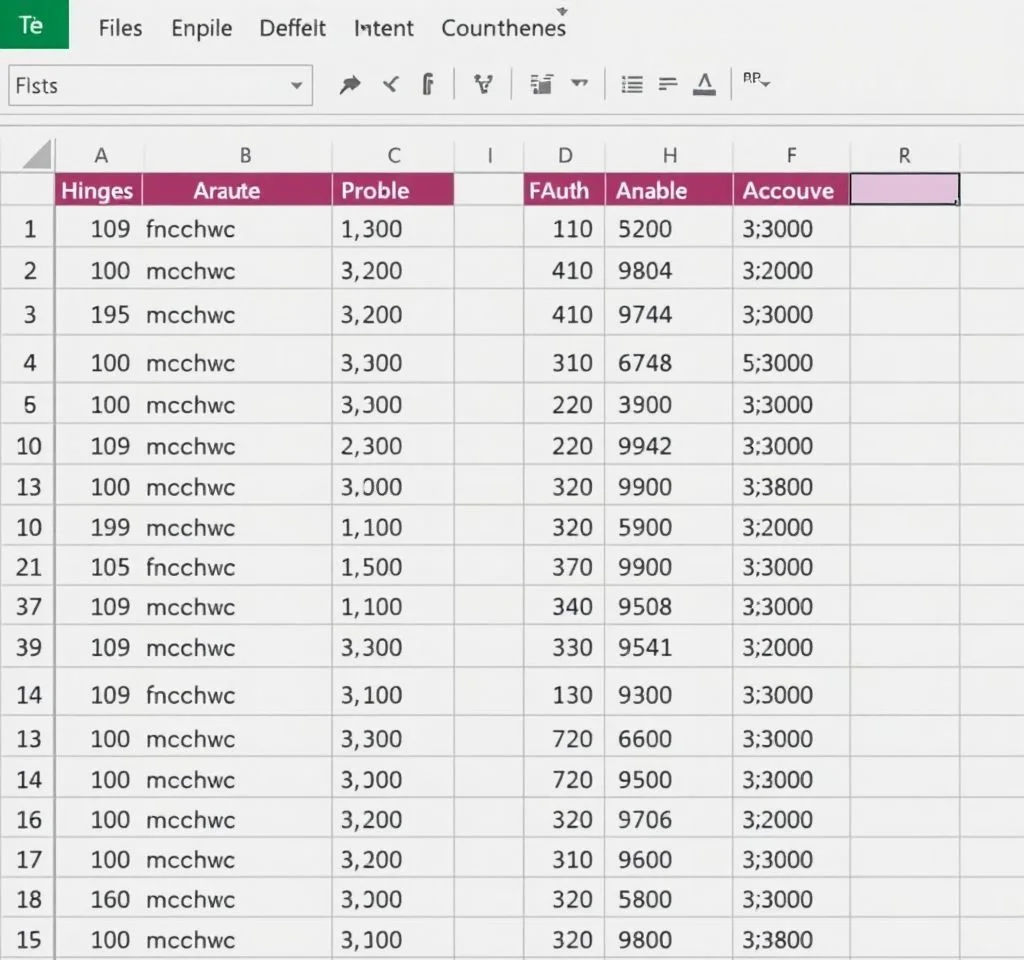
Task: Open the small BP dropdown in toolbar
Action: 756,82
